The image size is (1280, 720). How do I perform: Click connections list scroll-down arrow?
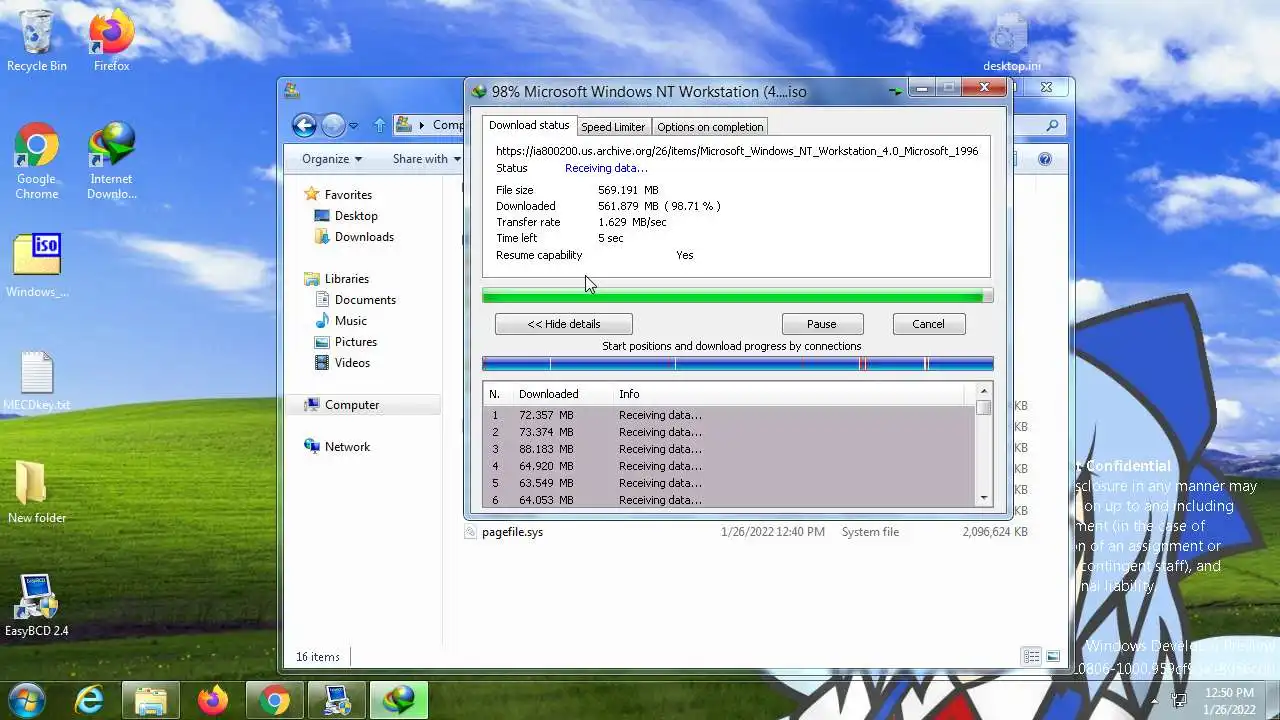pyautogui.click(x=984, y=498)
